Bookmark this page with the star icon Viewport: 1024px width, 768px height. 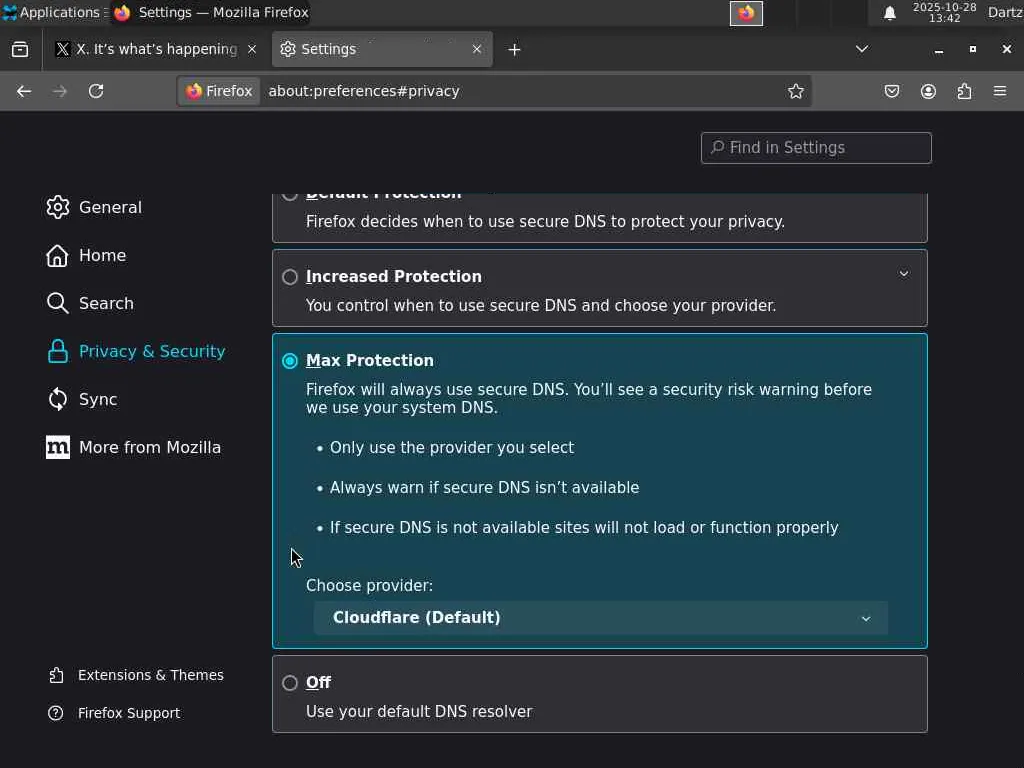pos(796,91)
